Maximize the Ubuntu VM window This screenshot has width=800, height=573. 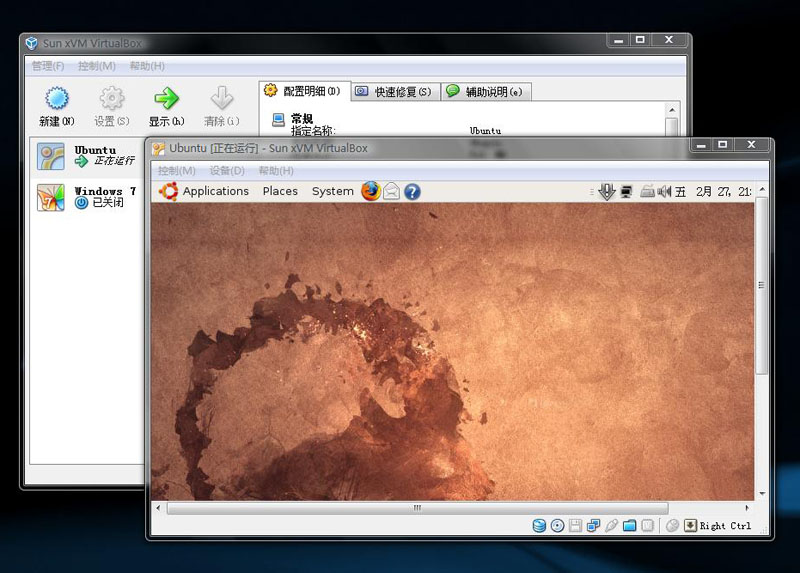(722, 145)
